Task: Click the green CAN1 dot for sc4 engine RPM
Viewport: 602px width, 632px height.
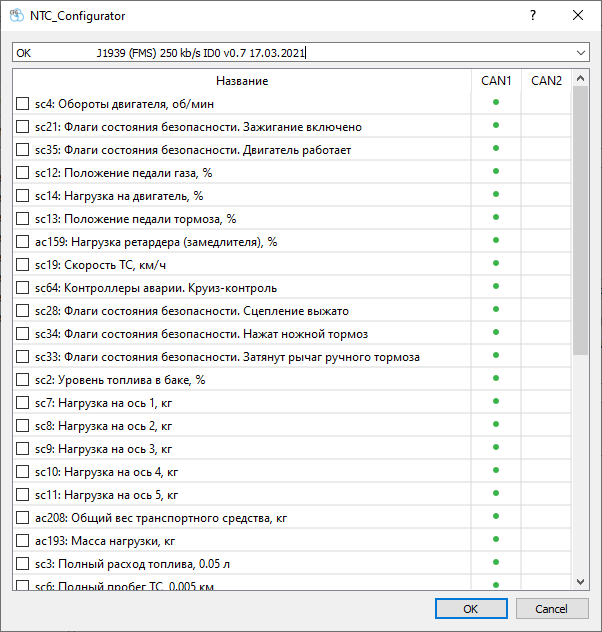Action: pos(496,102)
